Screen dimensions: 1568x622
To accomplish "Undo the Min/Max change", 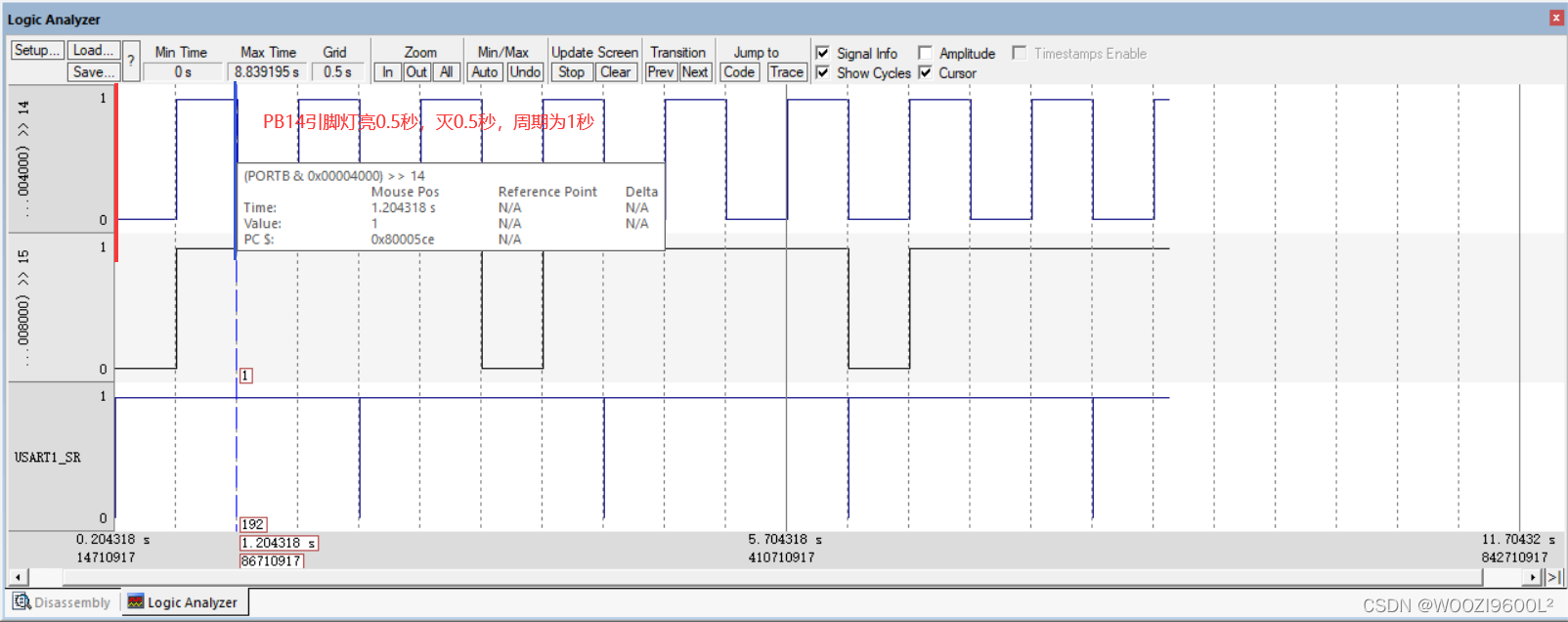I will (x=525, y=72).
